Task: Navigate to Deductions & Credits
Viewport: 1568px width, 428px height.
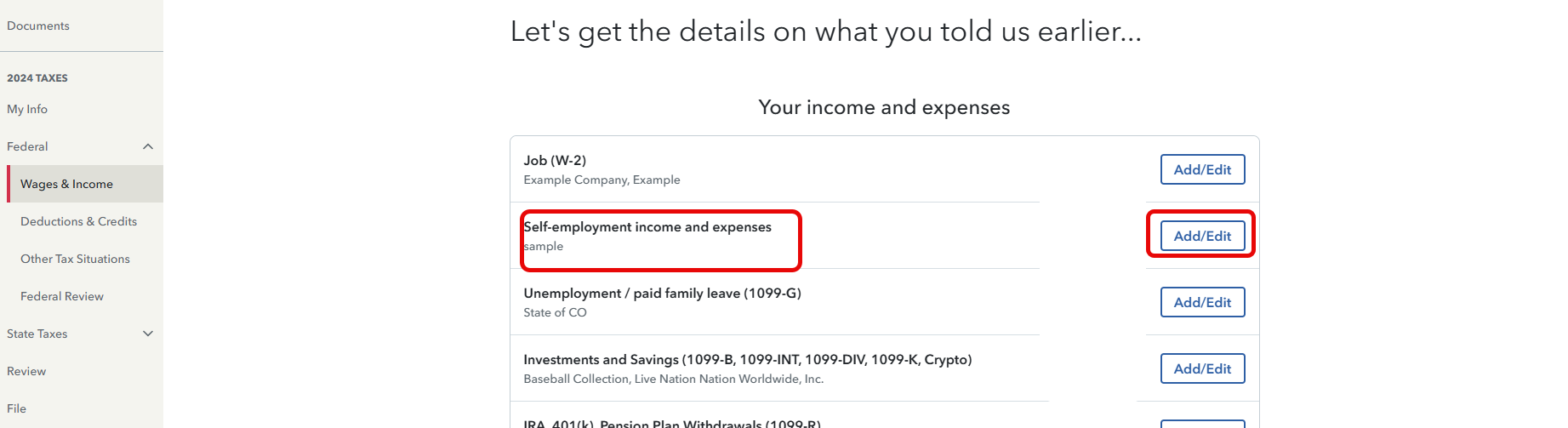Action: [x=78, y=221]
